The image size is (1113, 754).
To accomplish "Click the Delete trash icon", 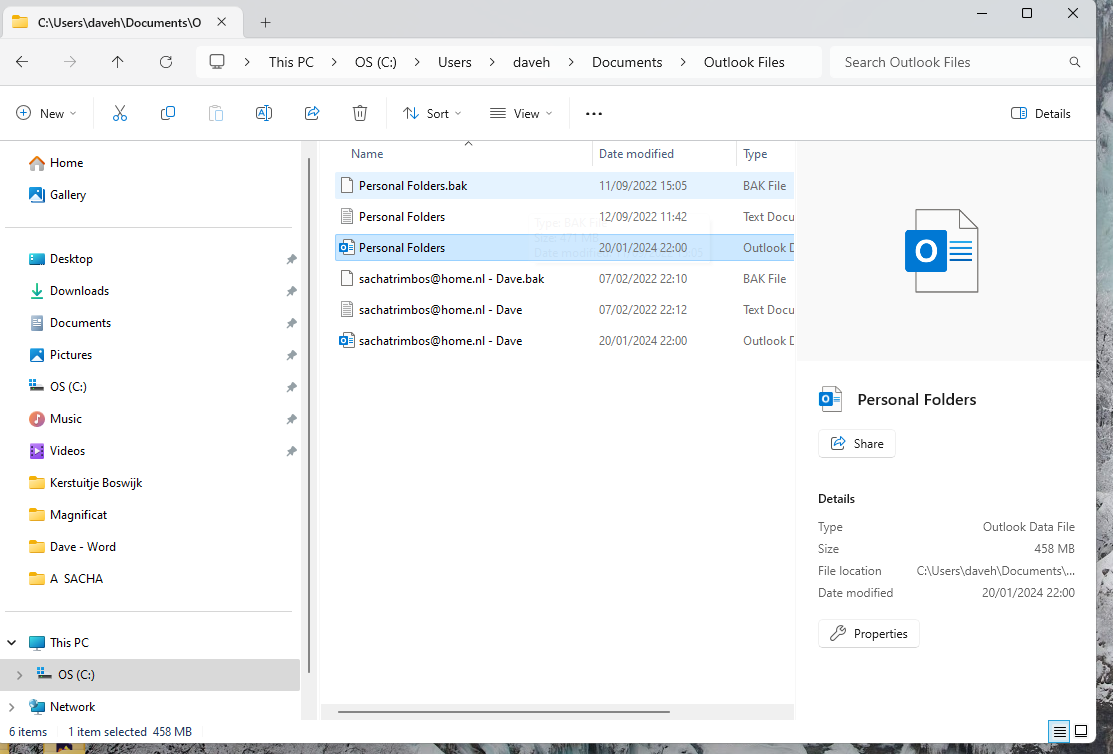I will [360, 114].
